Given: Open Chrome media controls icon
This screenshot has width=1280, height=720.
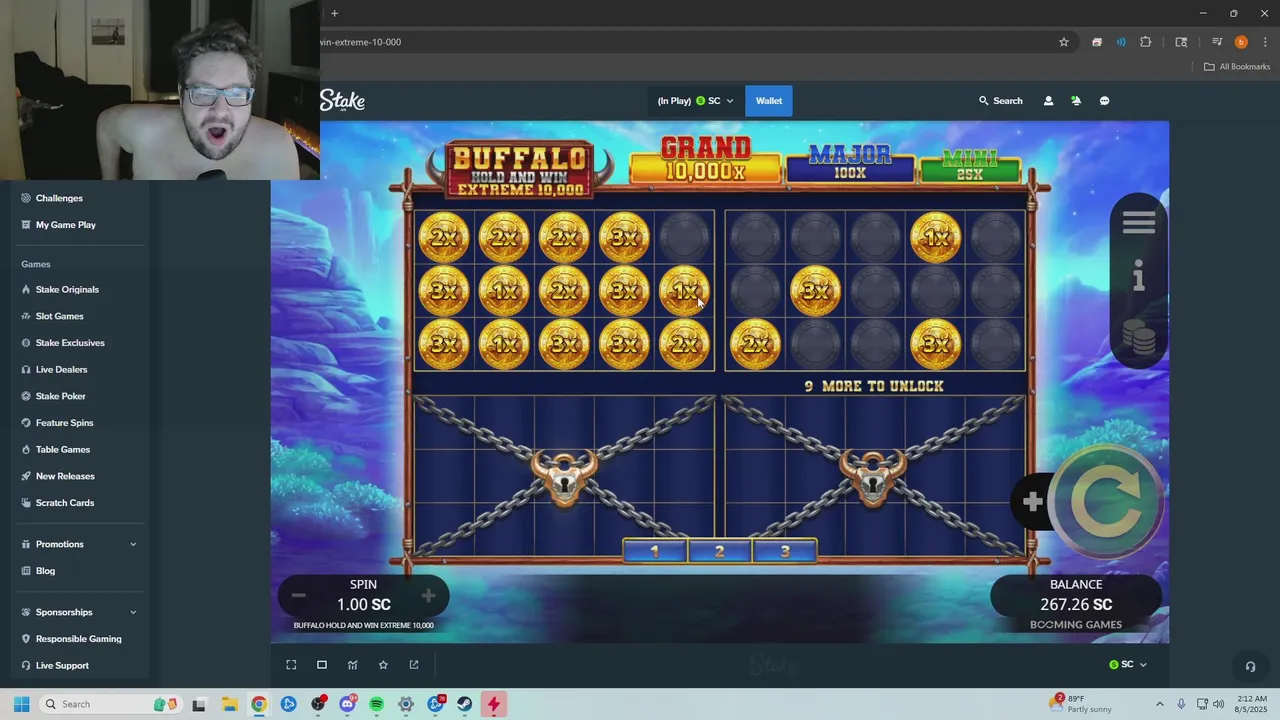Looking at the screenshot, I should pyautogui.click(x=1217, y=42).
